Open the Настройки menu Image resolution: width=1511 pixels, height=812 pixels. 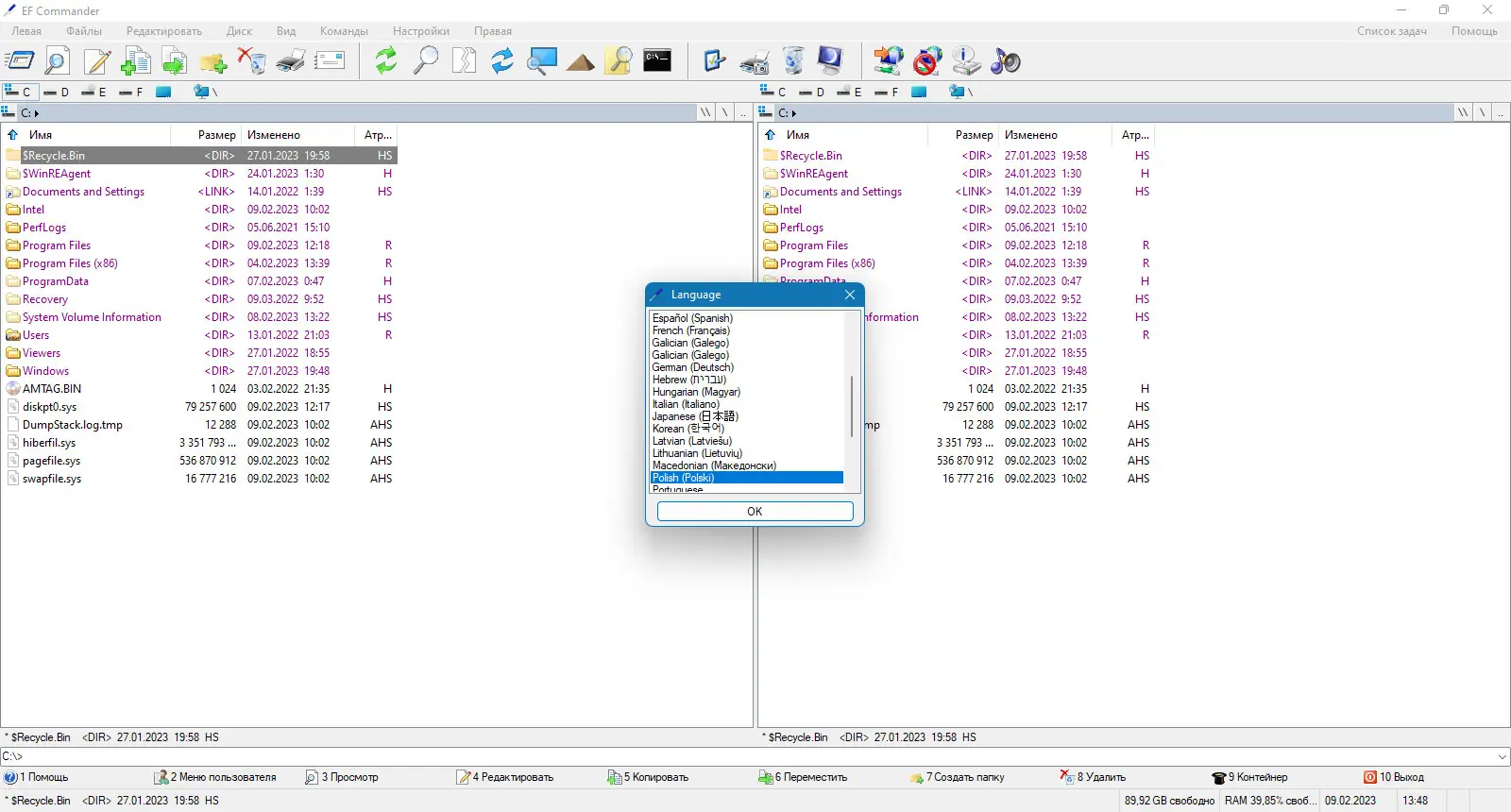tap(420, 31)
